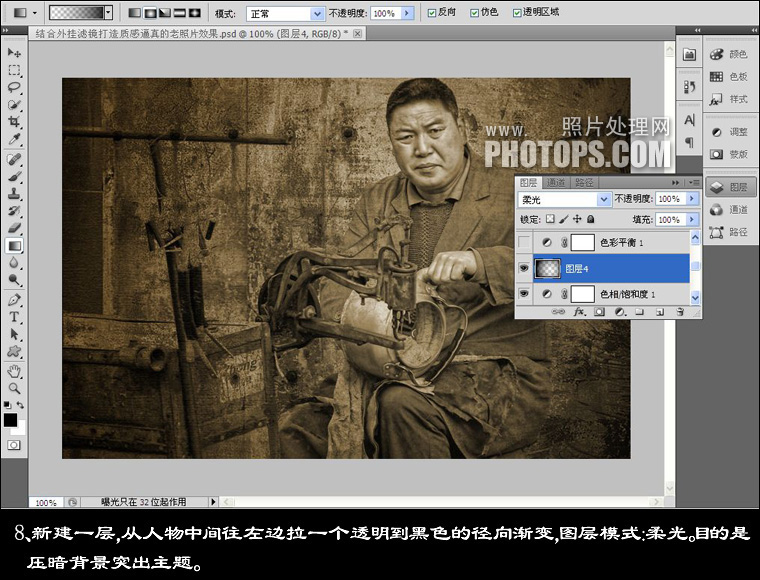The image size is (760, 580).
Task: Open the 色板 swatches panel
Action: coord(729,77)
